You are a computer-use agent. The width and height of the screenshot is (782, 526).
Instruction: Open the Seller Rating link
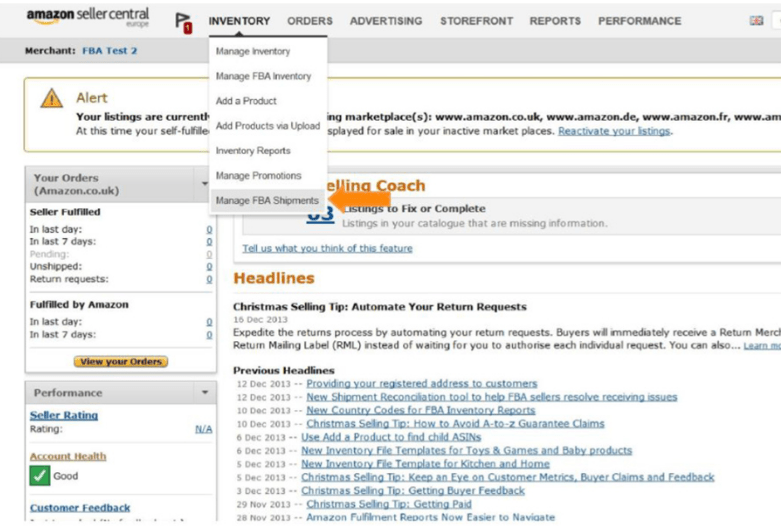(x=64, y=415)
